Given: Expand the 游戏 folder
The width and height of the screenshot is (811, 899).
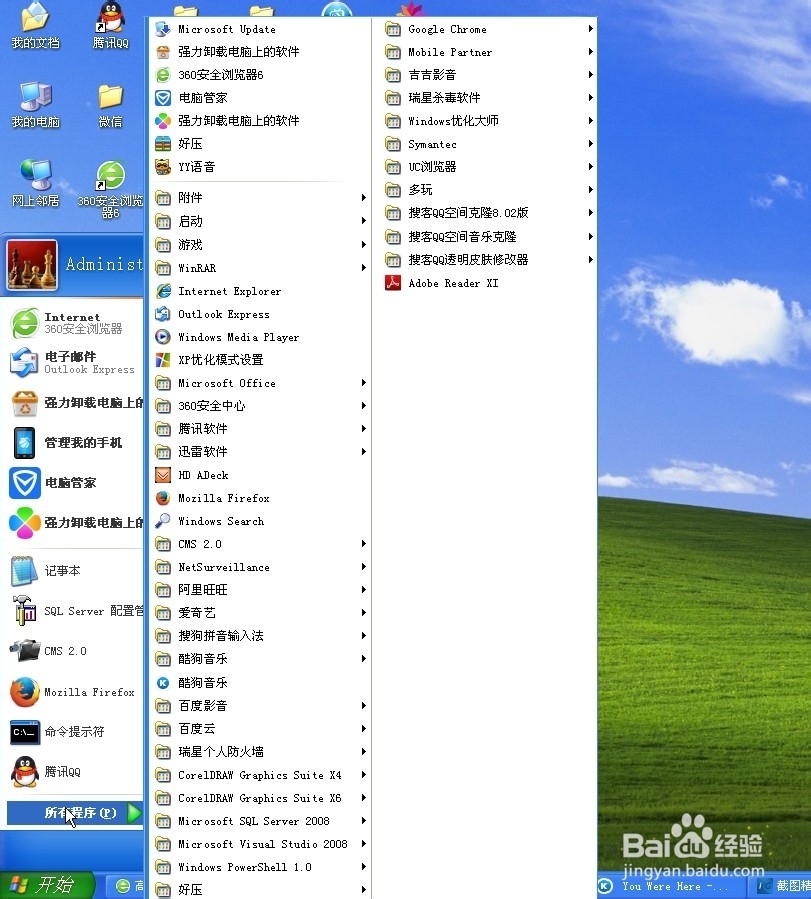Looking at the screenshot, I should (x=260, y=245).
